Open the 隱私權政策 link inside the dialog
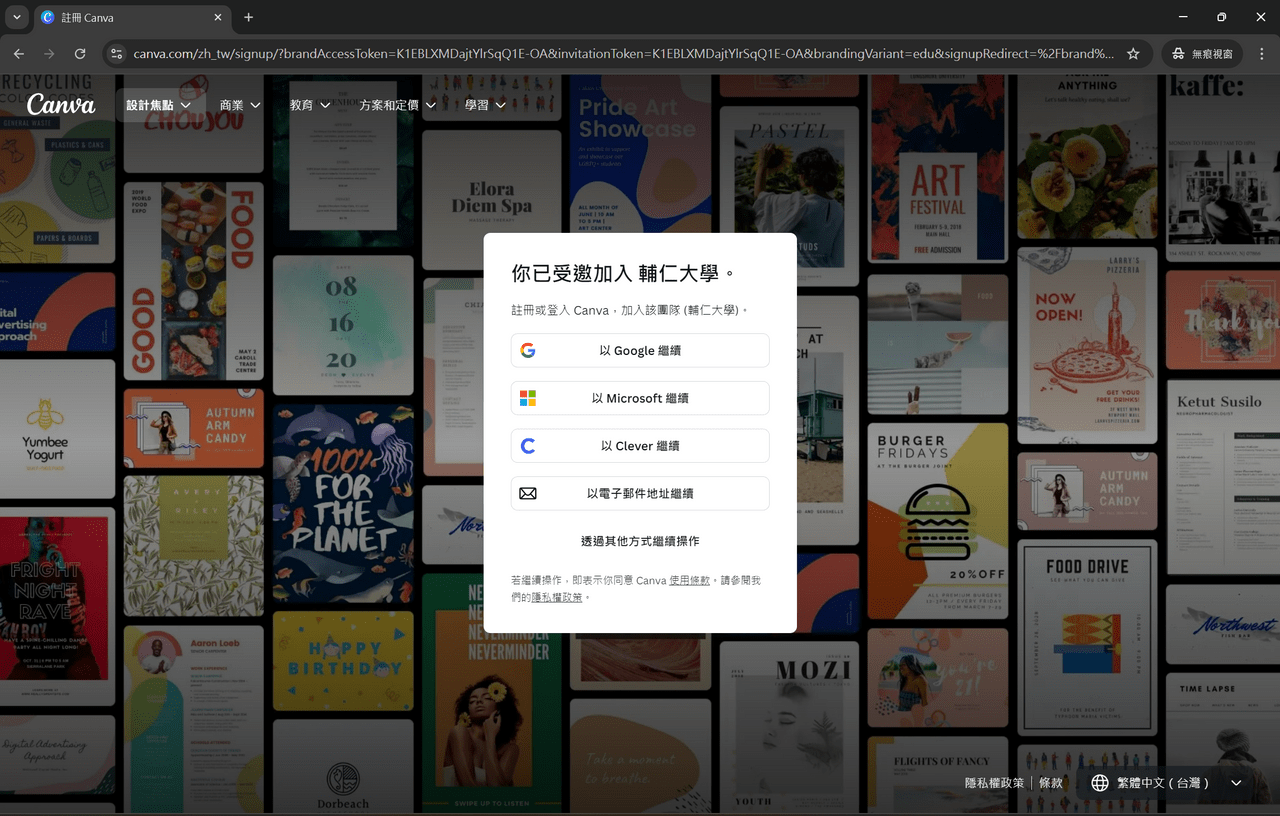The height and width of the screenshot is (816, 1280). click(557, 597)
